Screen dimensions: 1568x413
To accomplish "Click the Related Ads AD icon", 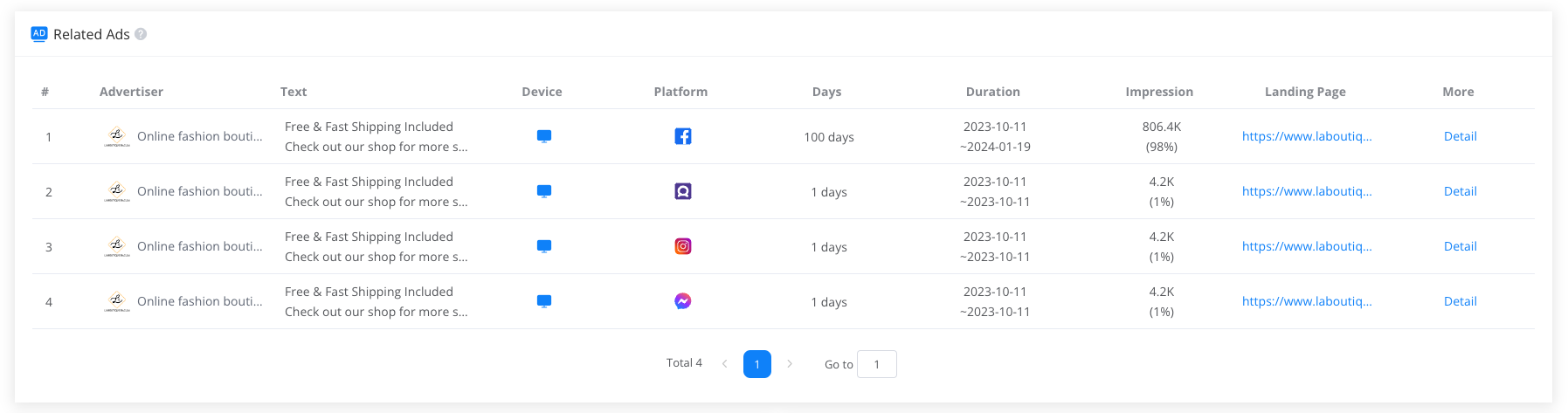I will (39, 34).
